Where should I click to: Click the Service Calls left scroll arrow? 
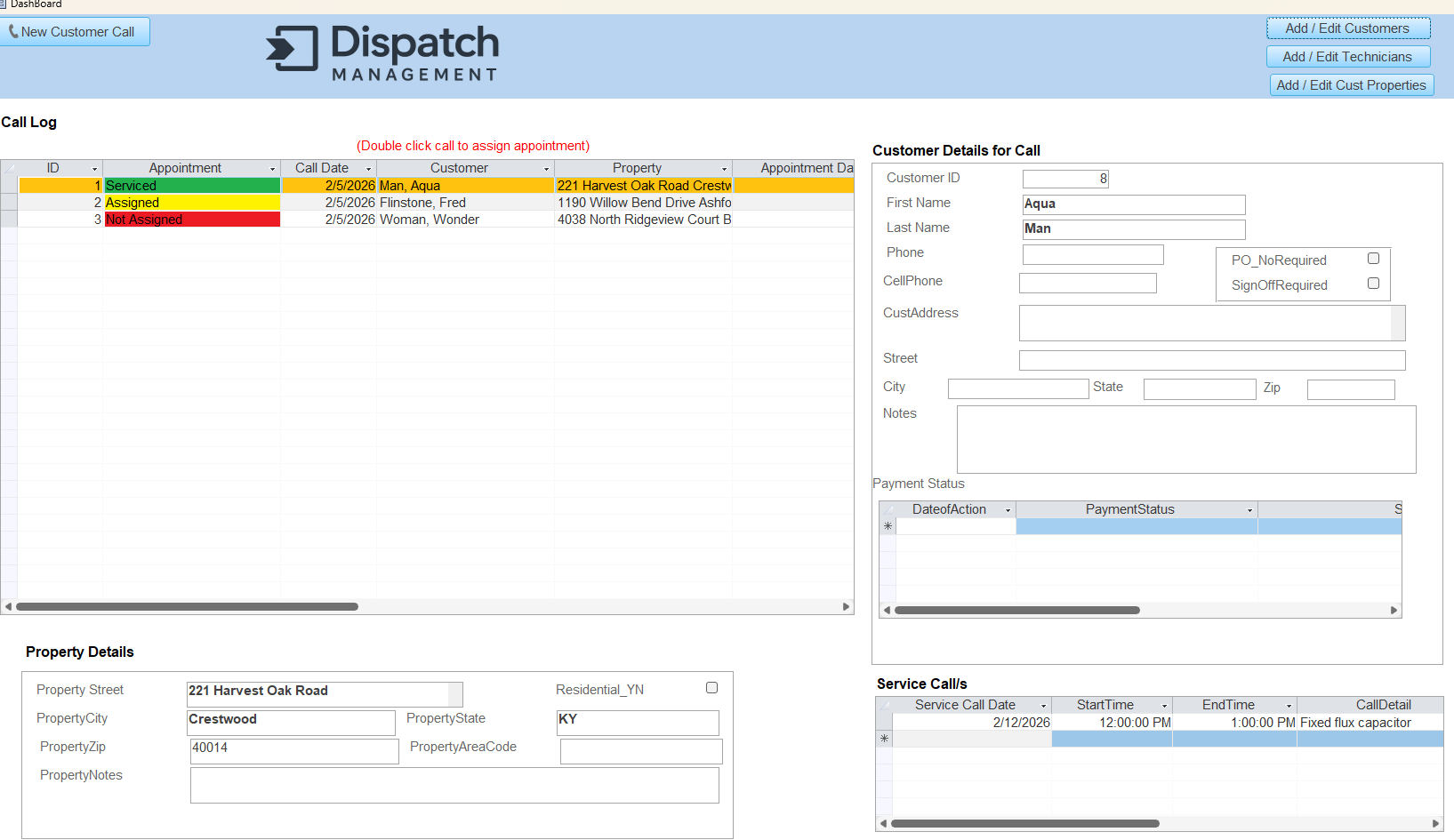(x=883, y=824)
